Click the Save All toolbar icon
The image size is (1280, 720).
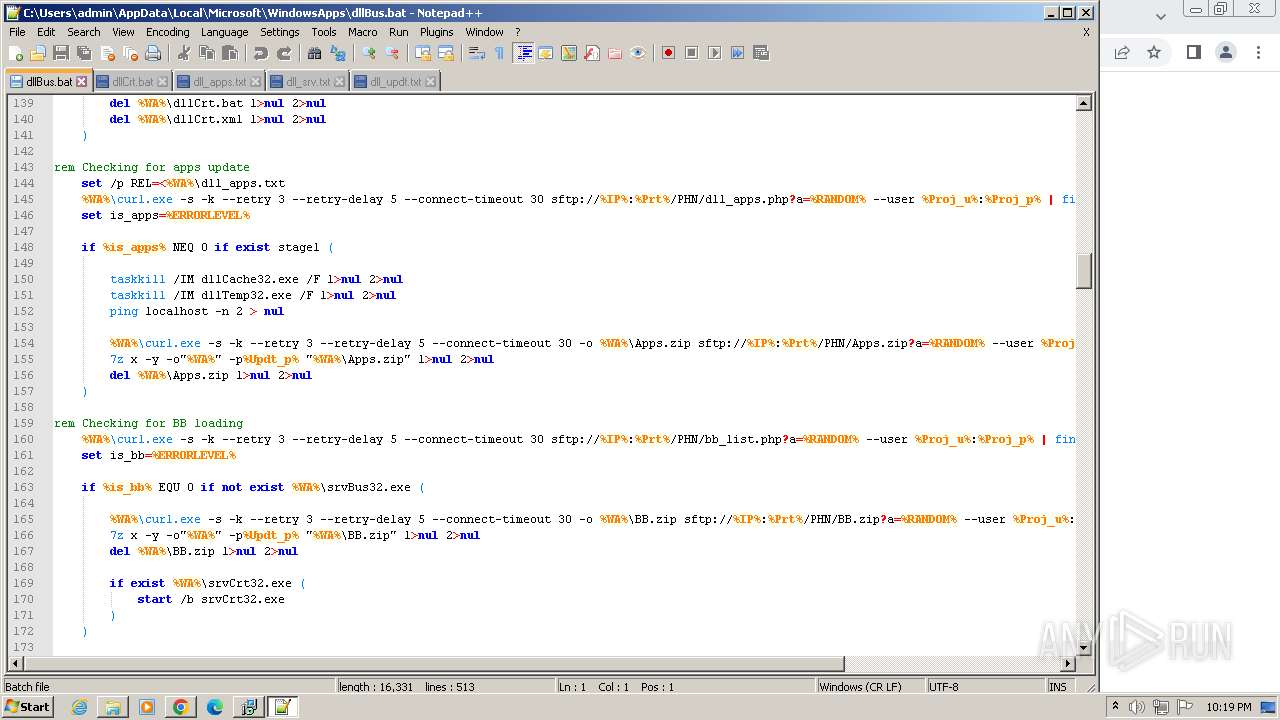pos(84,53)
